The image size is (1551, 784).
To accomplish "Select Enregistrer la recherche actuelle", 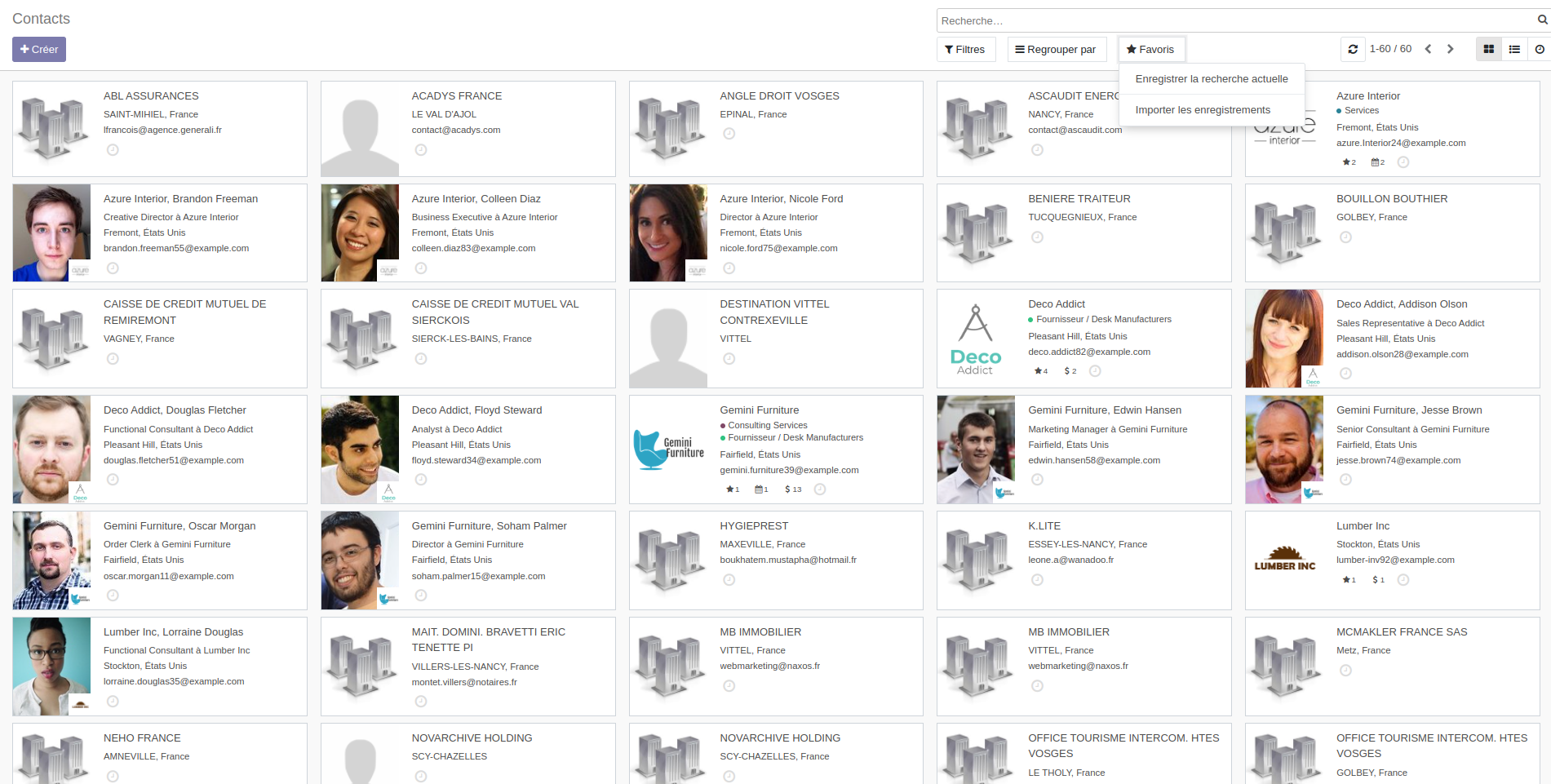I will coord(1212,79).
